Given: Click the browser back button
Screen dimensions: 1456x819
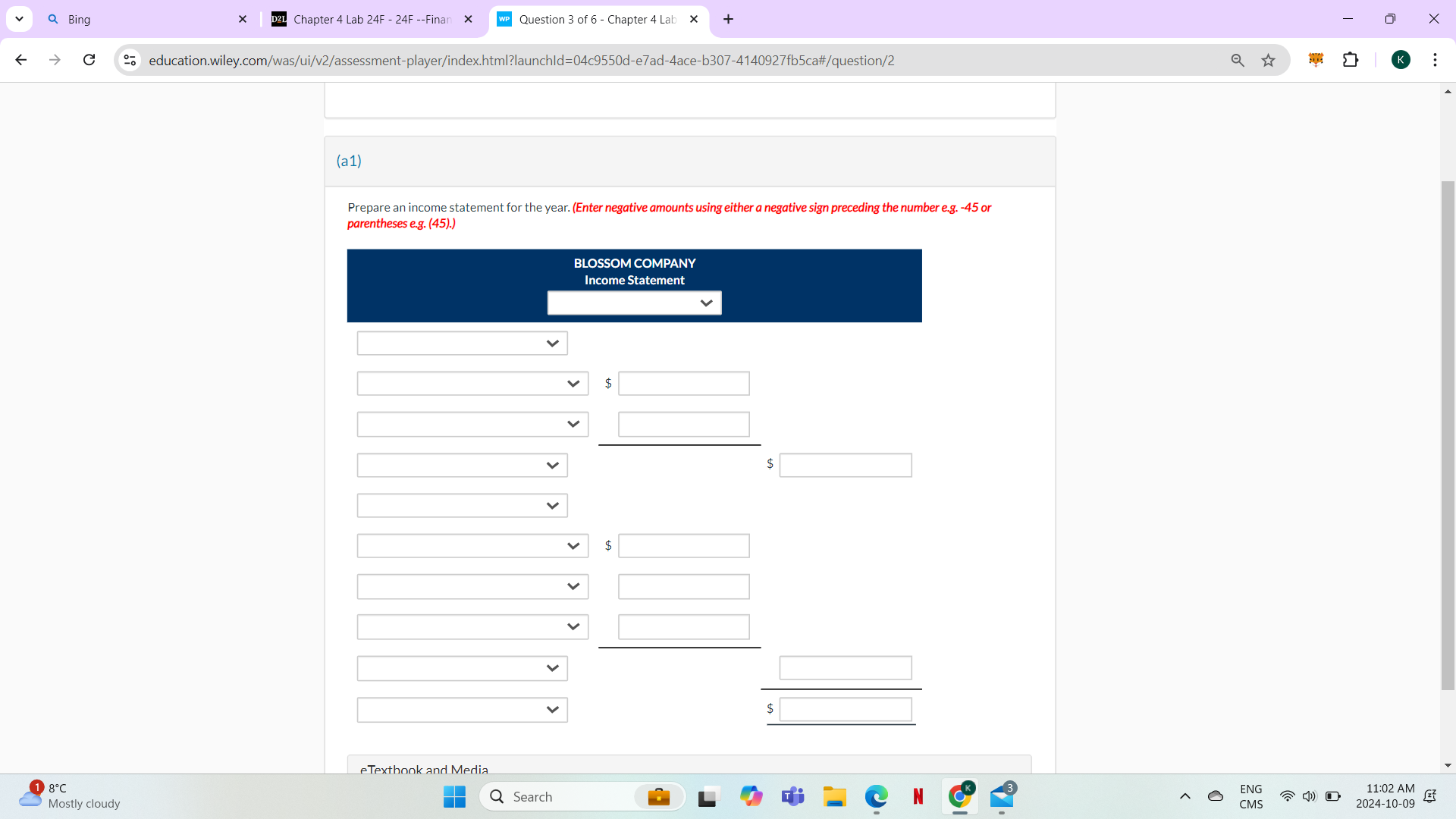Looking at the screenshot, I should click(x=20, y=60).
